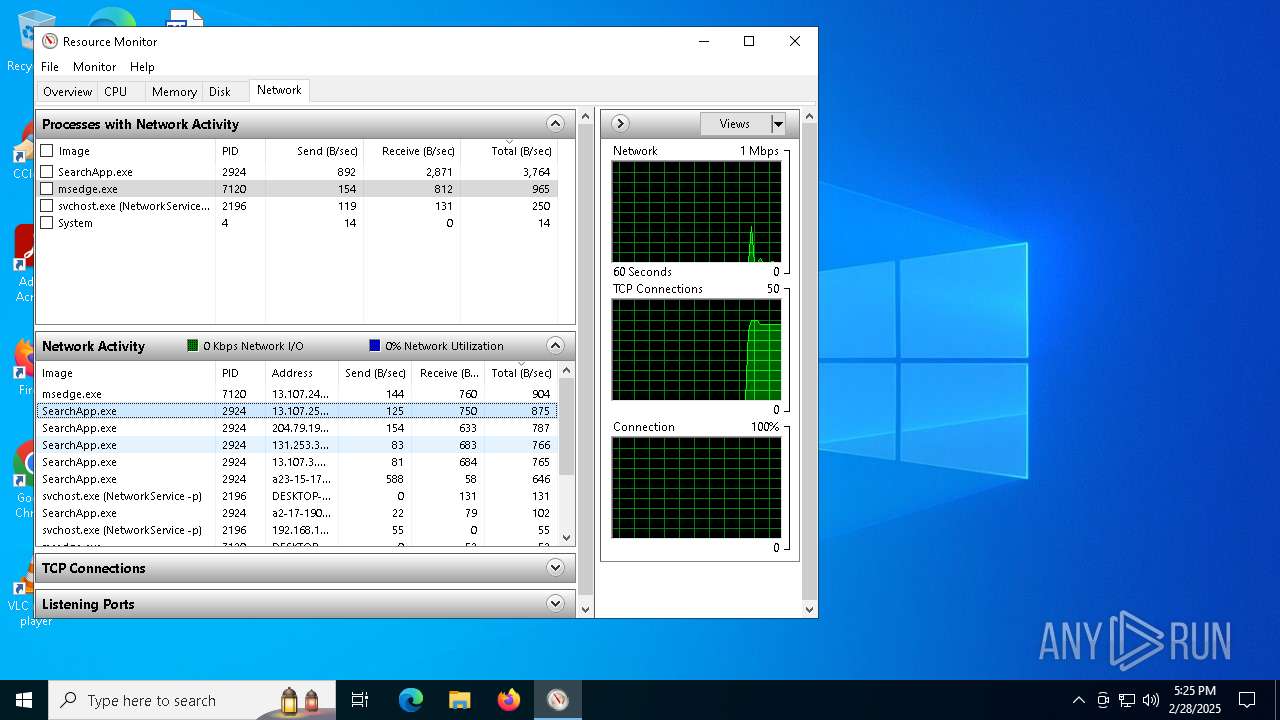This screenshot has width=1280, height=720.
Task: Click the graphs pane scrollbar down arrow
Action: (809, 609)
